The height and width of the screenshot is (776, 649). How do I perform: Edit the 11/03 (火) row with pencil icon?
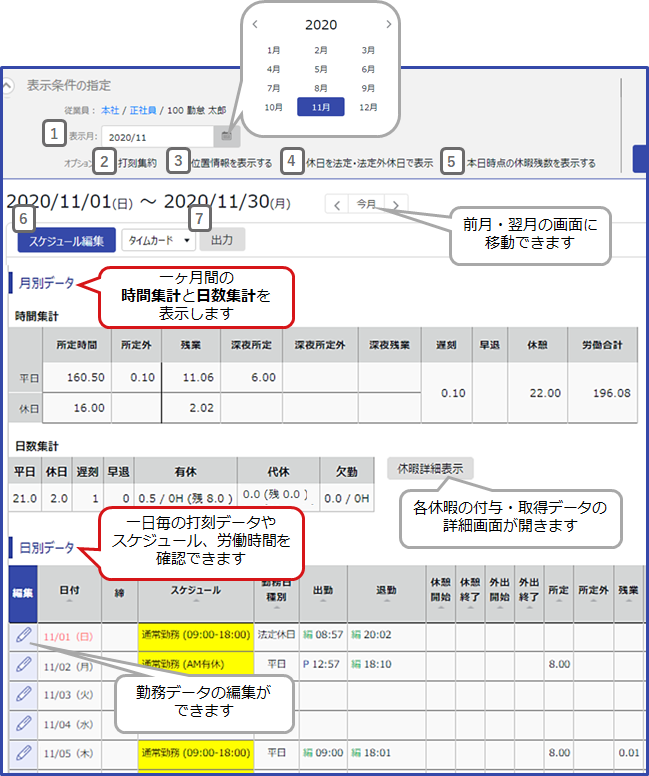(x=23, y=693)
